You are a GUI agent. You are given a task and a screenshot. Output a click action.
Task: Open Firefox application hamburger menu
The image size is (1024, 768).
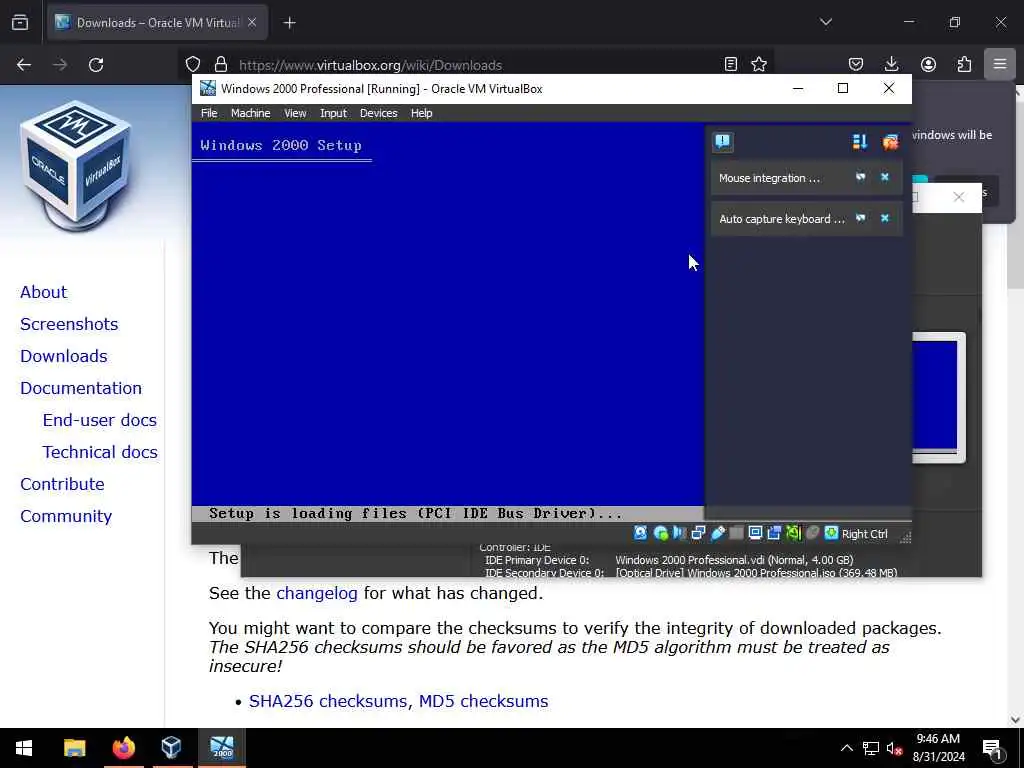1000,64
